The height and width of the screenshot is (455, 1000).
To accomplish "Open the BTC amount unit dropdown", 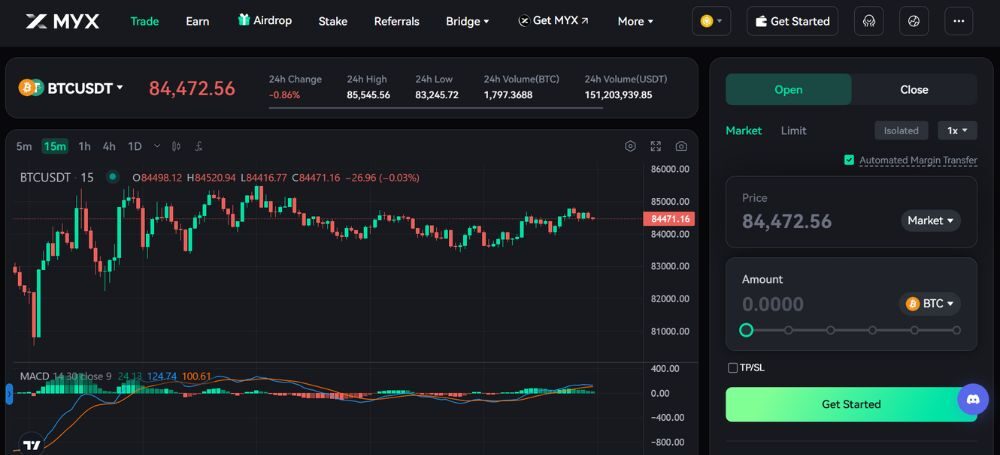I will pos(930,304).
